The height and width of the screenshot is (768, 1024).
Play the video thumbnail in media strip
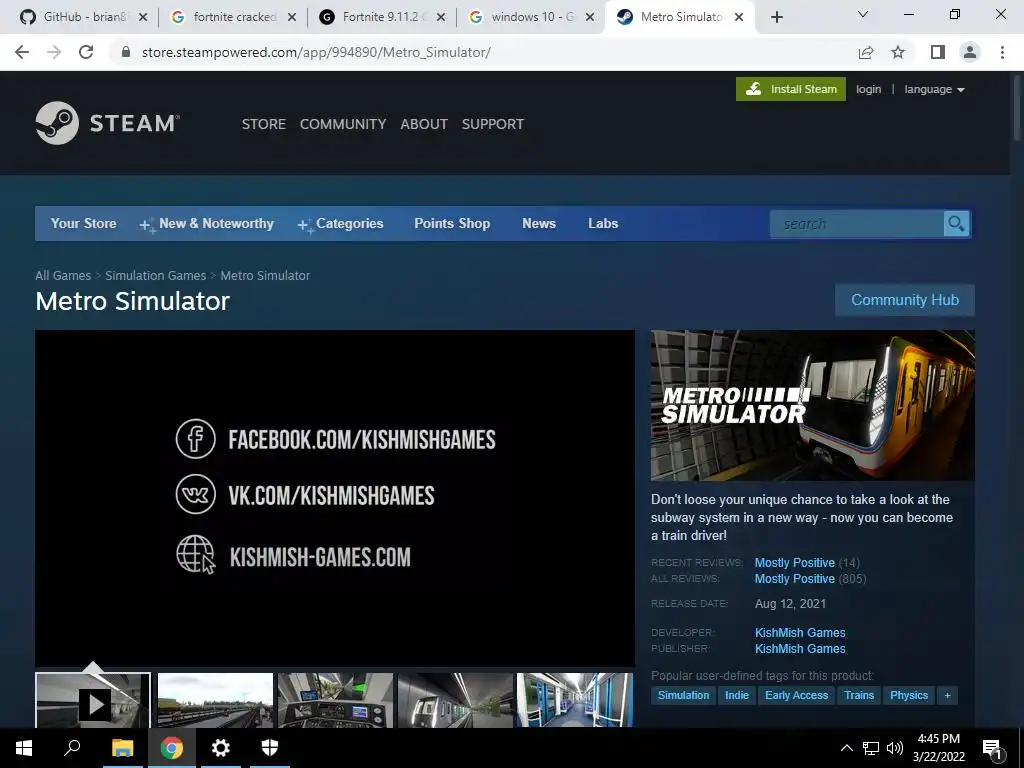tap(93, 701)
